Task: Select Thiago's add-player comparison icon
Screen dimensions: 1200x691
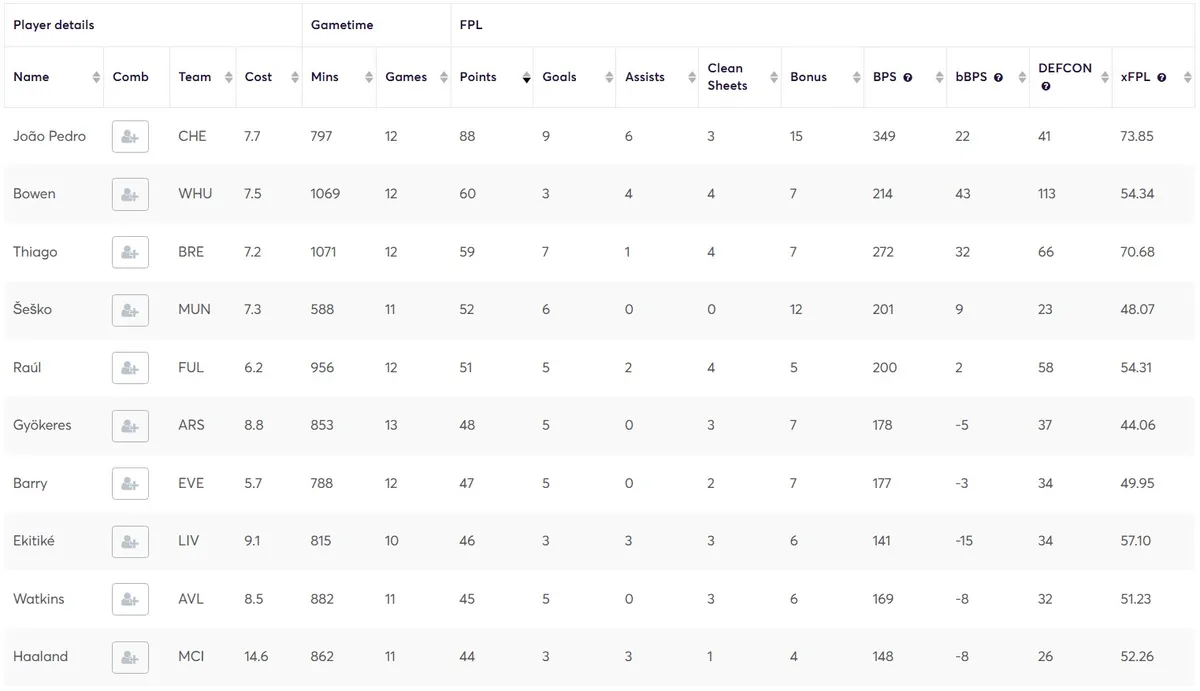Action: [x=130, y=252]
